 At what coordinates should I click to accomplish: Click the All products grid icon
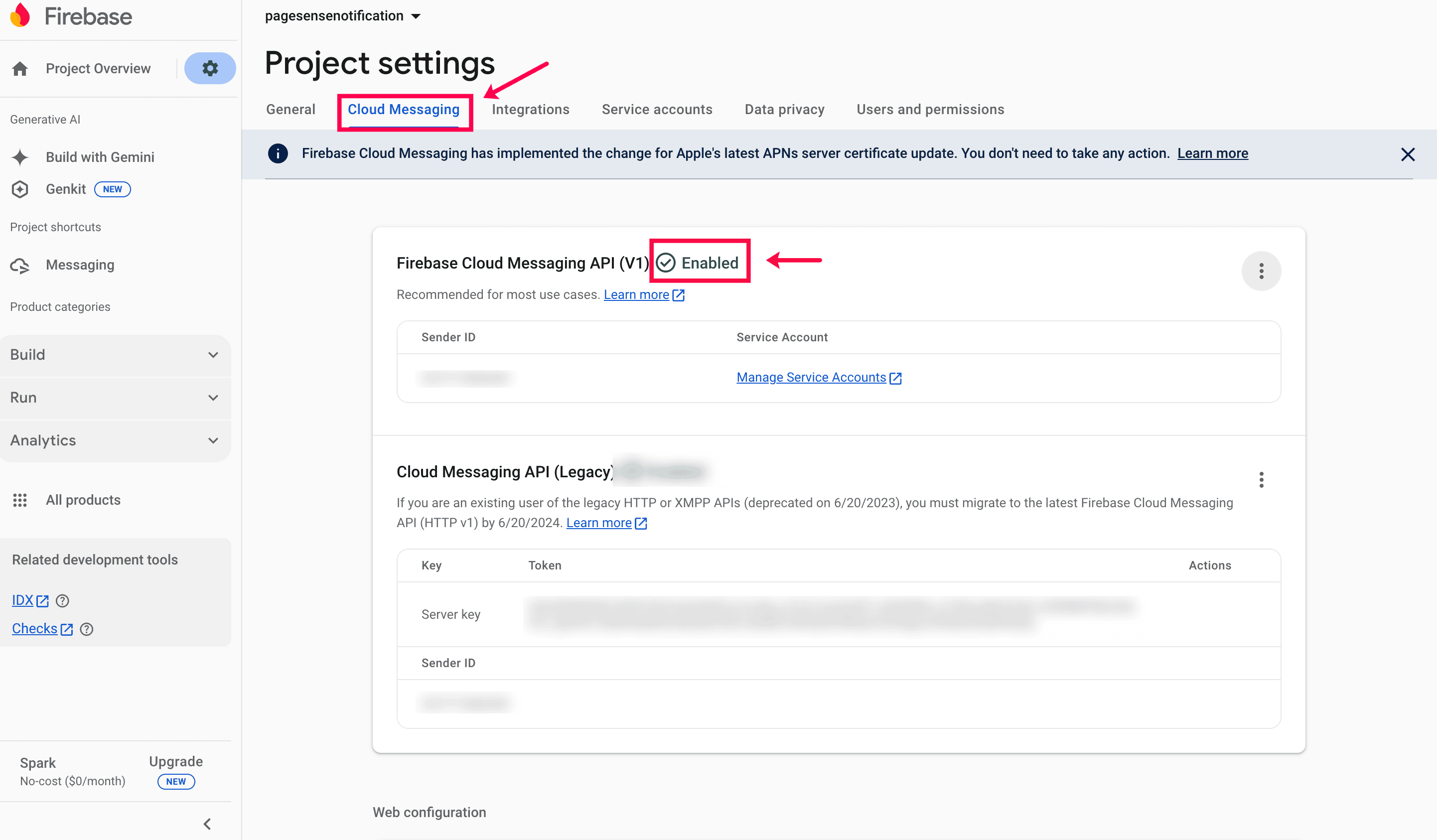(x=20, y=500)
